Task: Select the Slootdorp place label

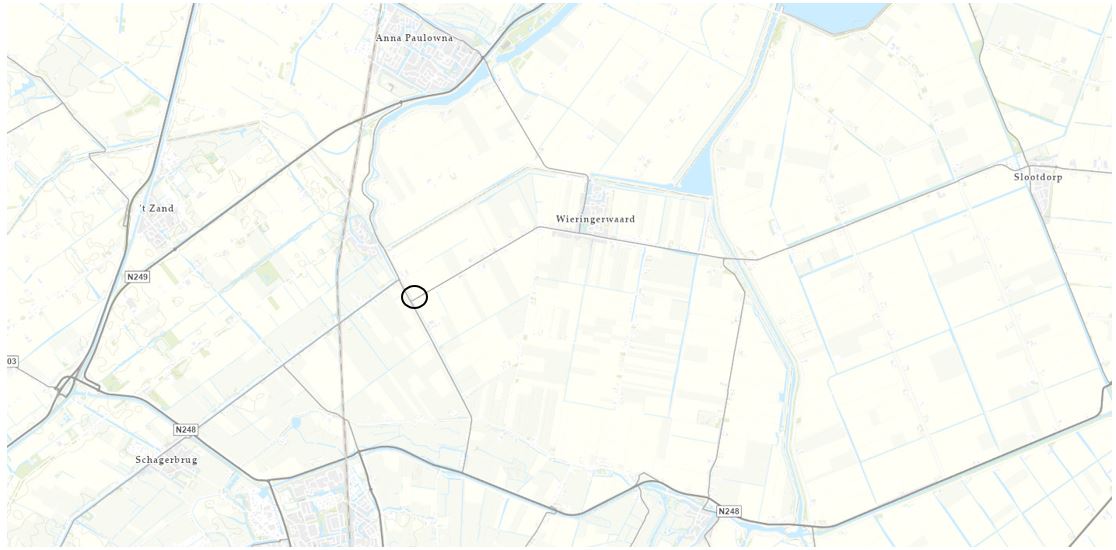Action: (x=1038, y=177)
